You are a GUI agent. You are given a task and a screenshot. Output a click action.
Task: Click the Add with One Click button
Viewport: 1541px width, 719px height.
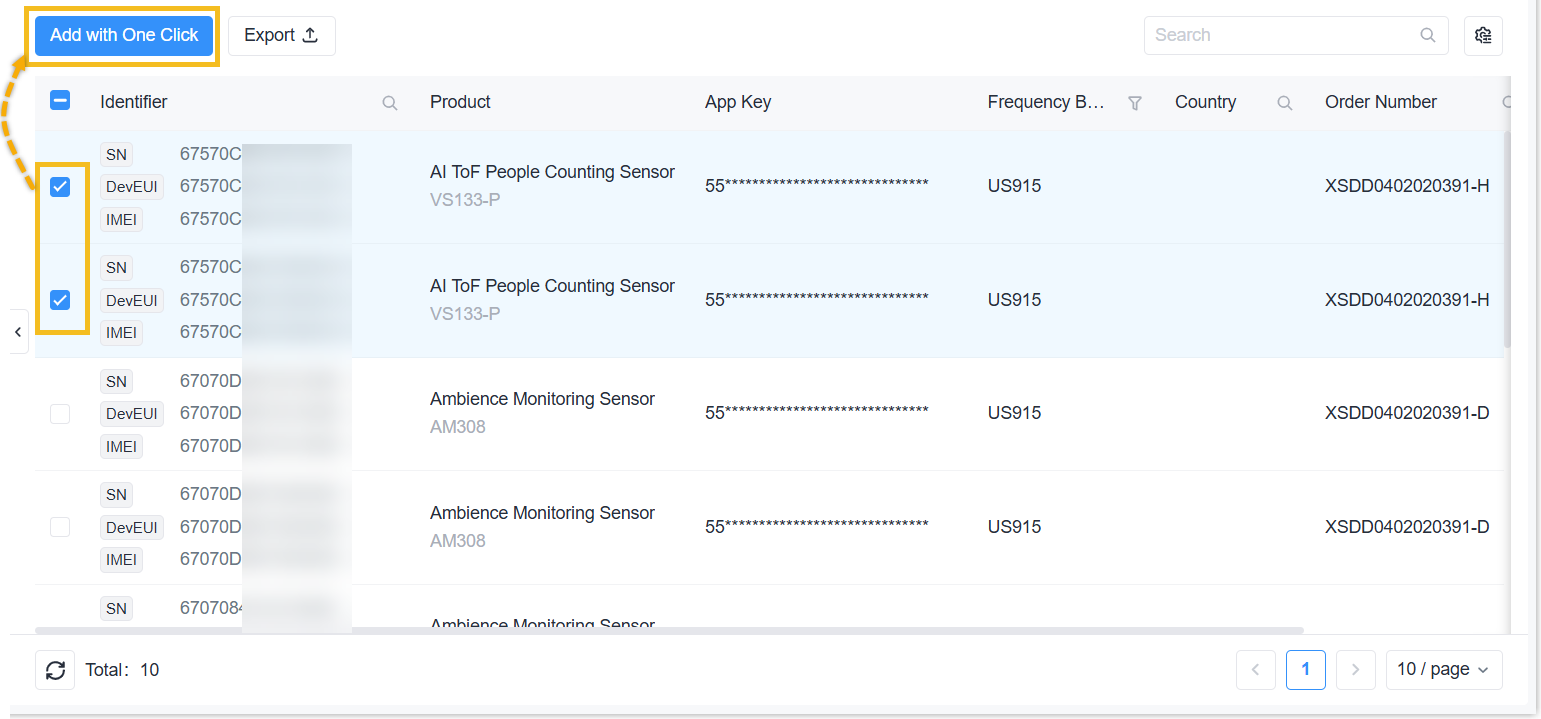pos(124,35)
